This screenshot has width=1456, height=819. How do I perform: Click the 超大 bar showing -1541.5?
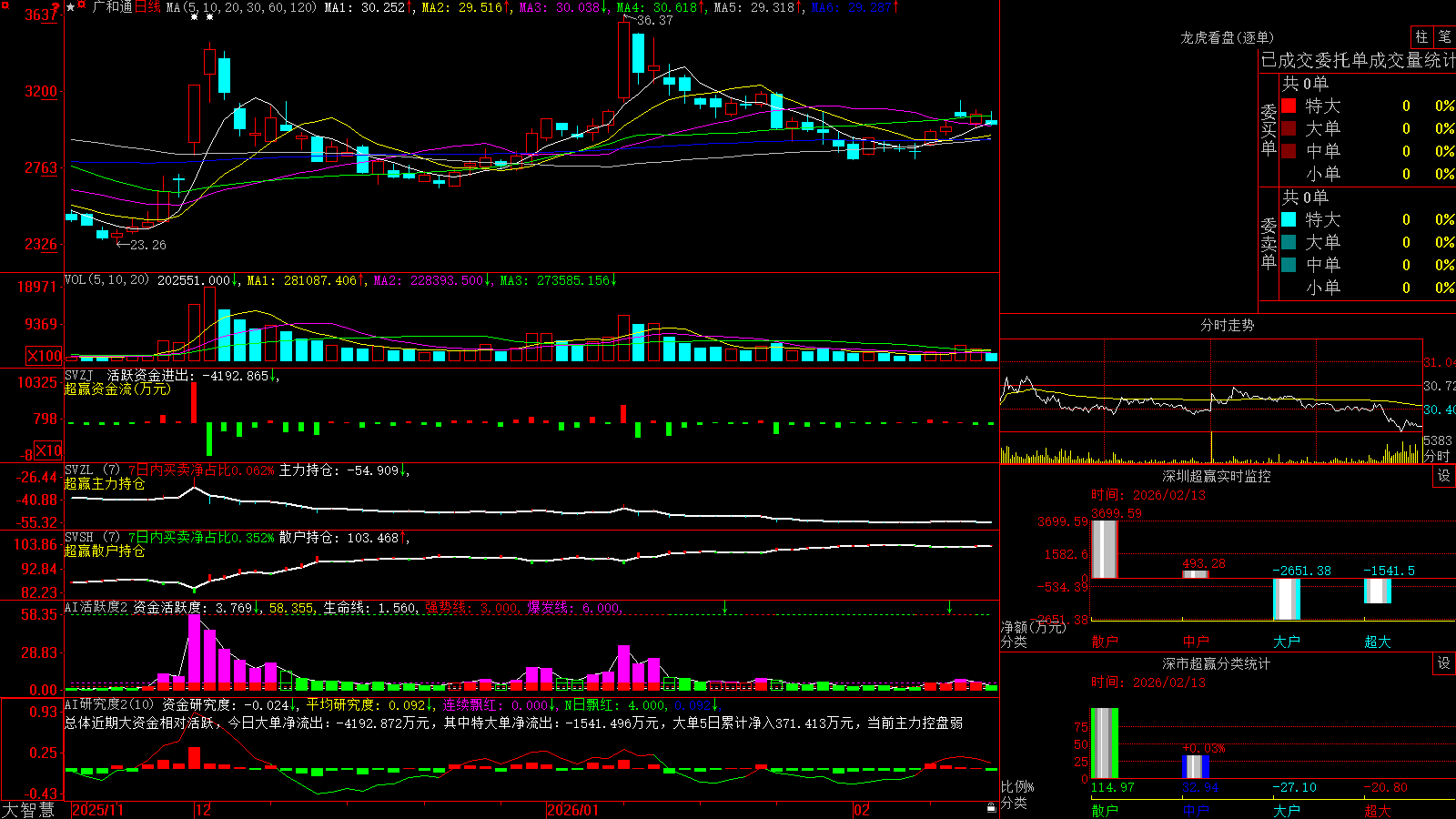click(x=1378, y=591)
